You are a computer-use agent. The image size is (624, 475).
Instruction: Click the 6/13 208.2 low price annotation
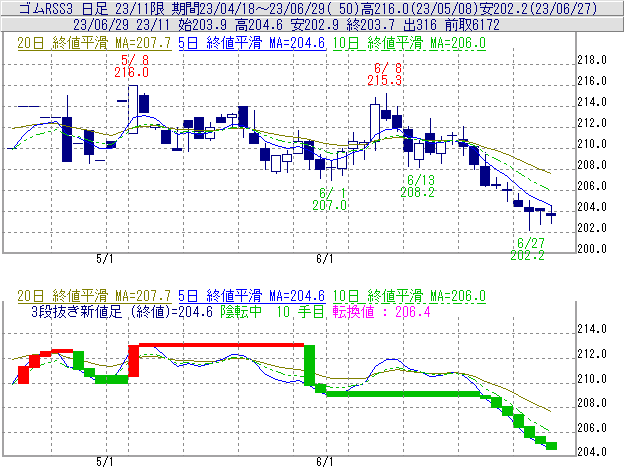tap(417, 186)
